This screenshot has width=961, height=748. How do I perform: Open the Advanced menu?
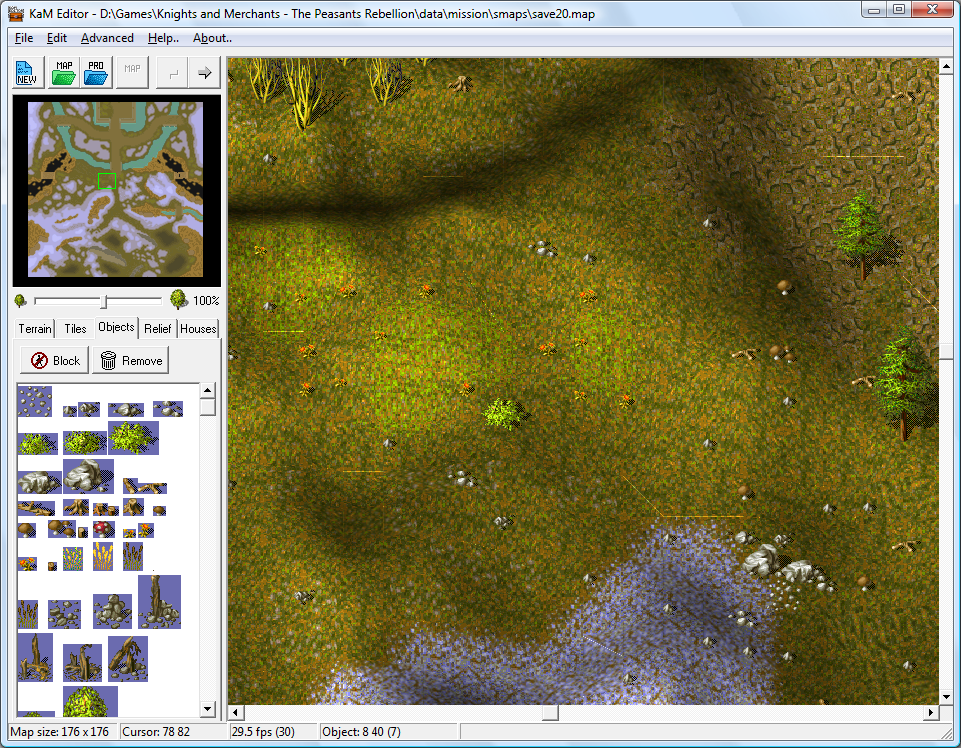click(107, 38)
